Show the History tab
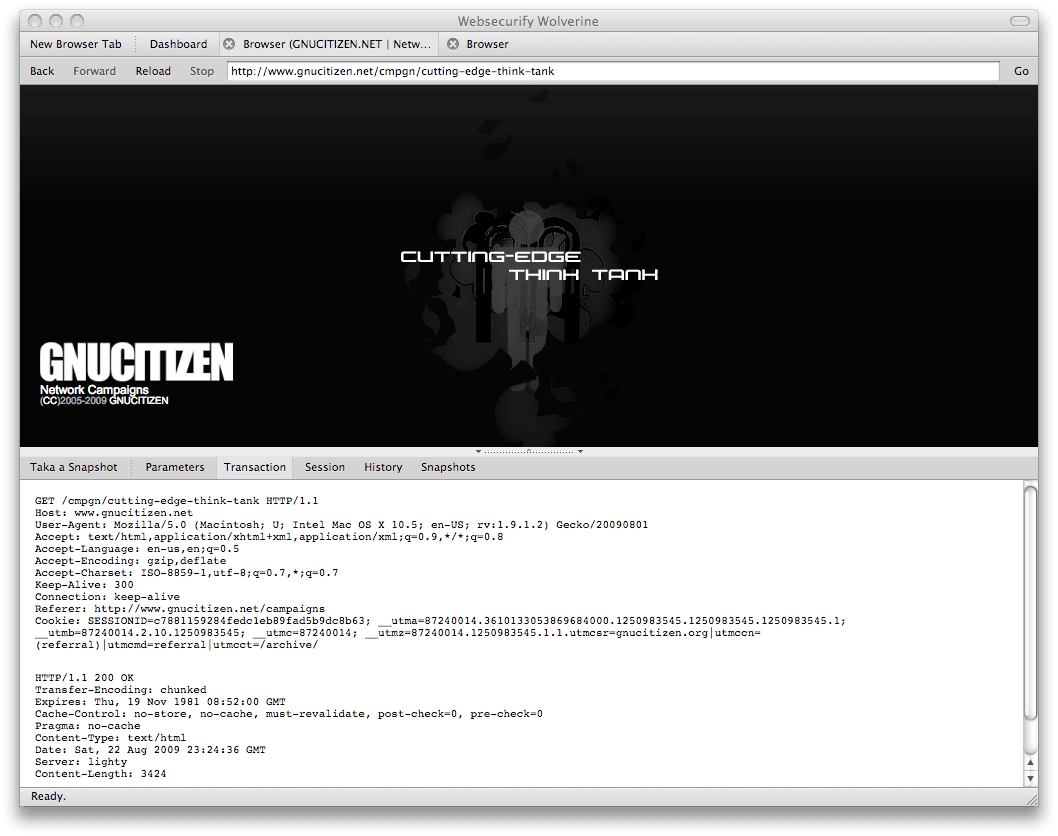1058x836 pixels. coord(383,467)
